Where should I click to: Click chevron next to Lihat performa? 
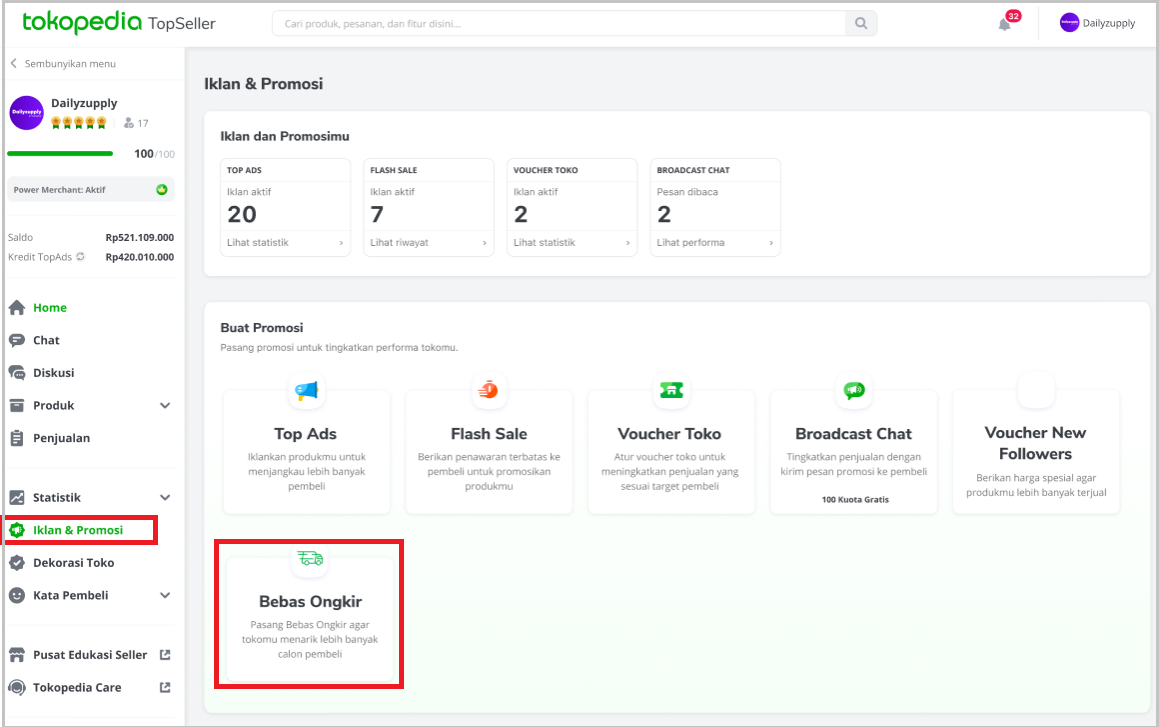771,243
